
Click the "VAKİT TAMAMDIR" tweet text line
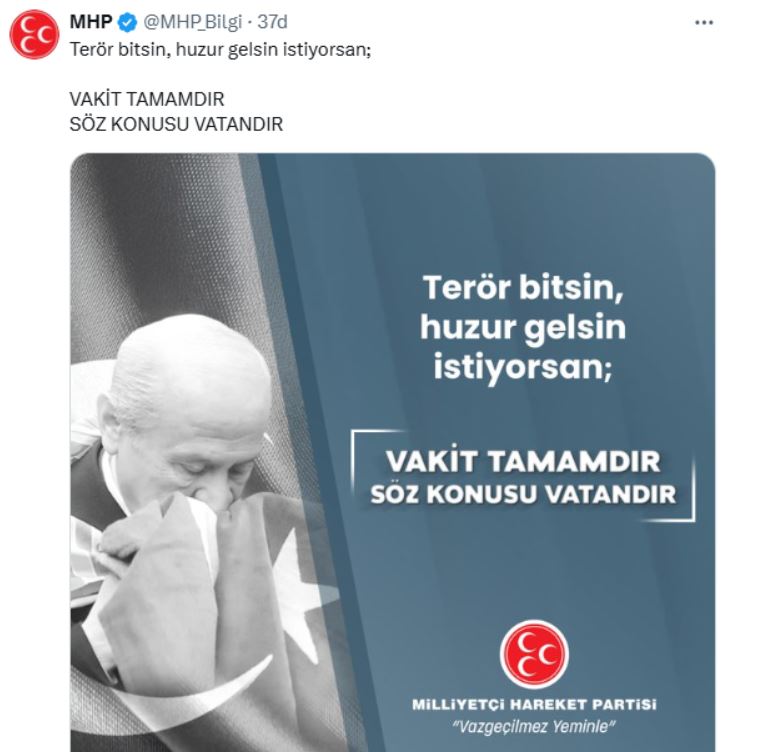pyautogui.click(x=147, y=99)
